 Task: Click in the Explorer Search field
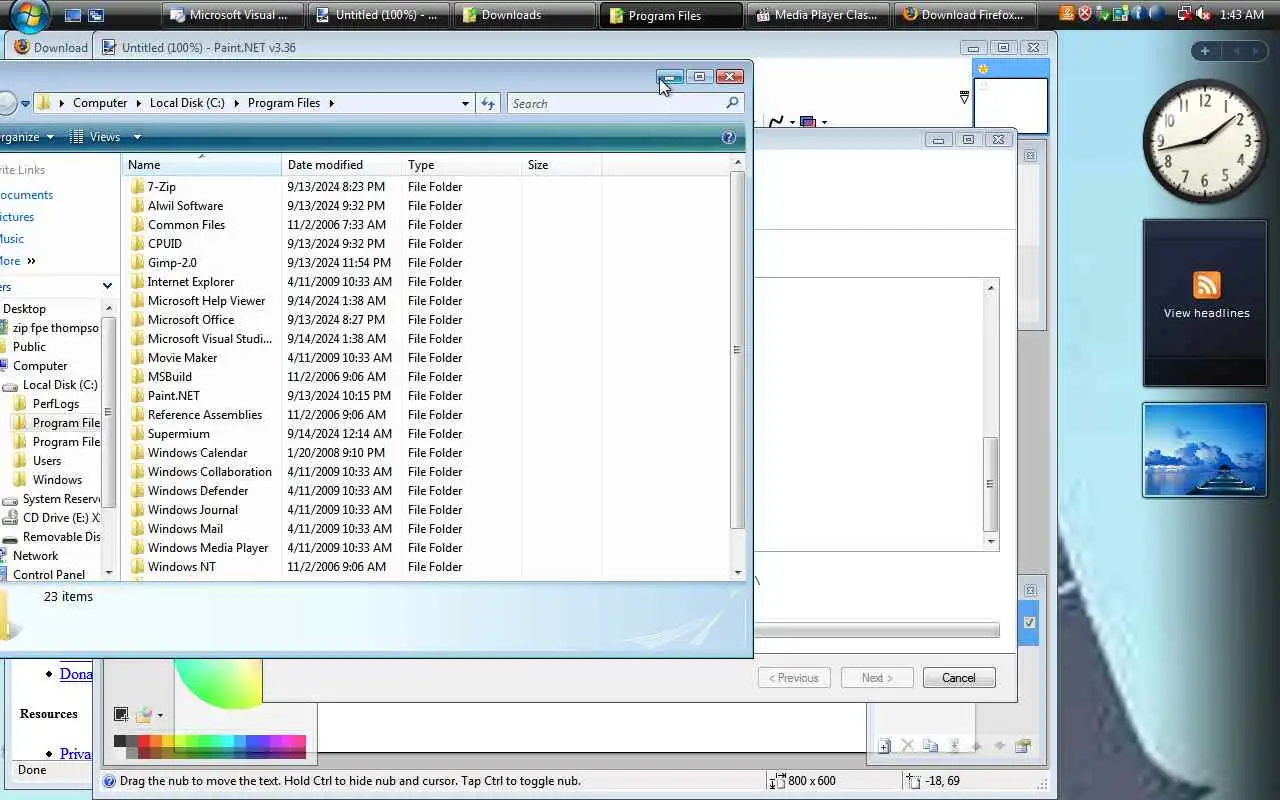[616, 103]
